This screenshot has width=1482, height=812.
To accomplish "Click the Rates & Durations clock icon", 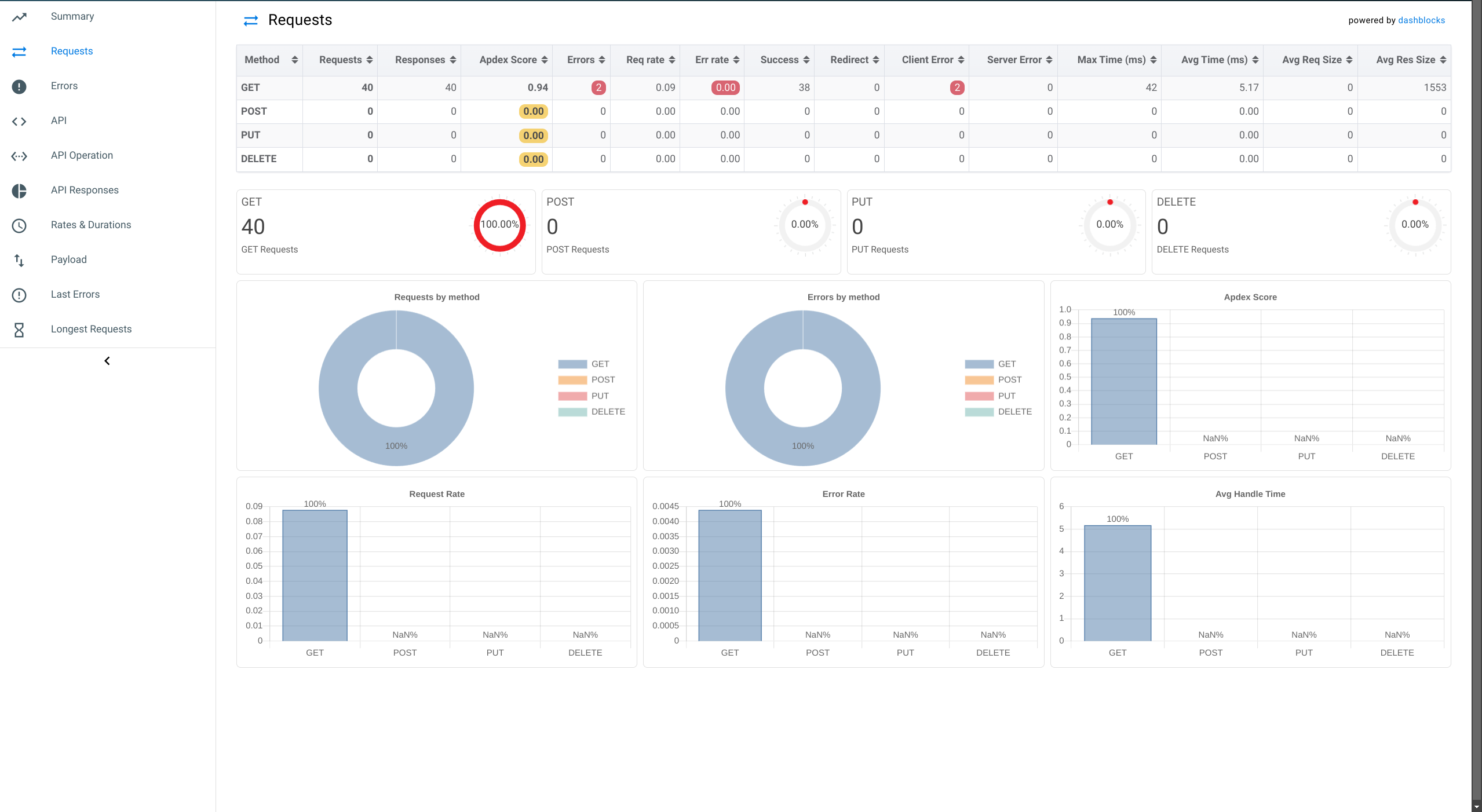I will (x=19, y=225).
